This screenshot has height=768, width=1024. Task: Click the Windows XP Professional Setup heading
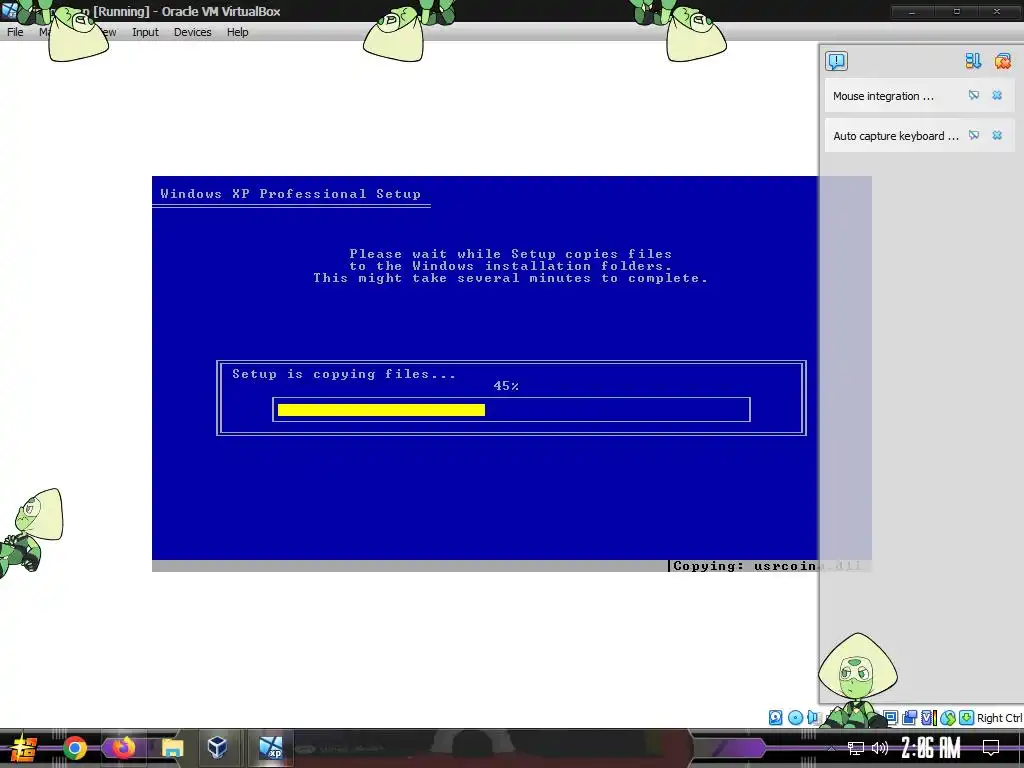tap(291, 194)
